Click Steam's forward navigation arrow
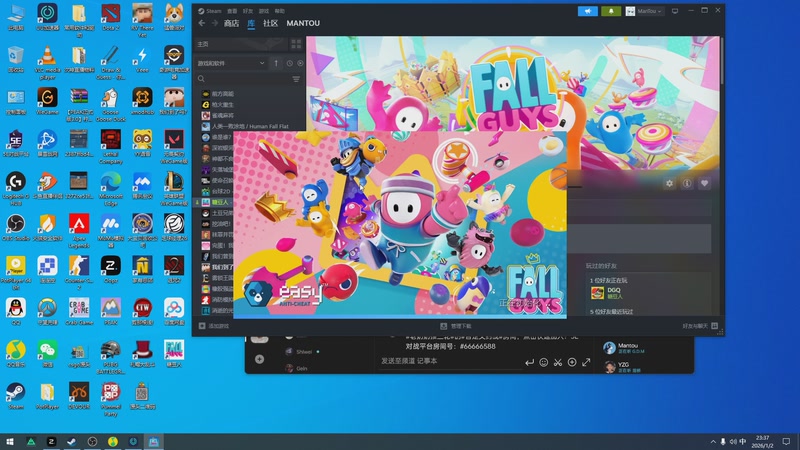The width and height of the screenshot is (800, 450). 215,23
